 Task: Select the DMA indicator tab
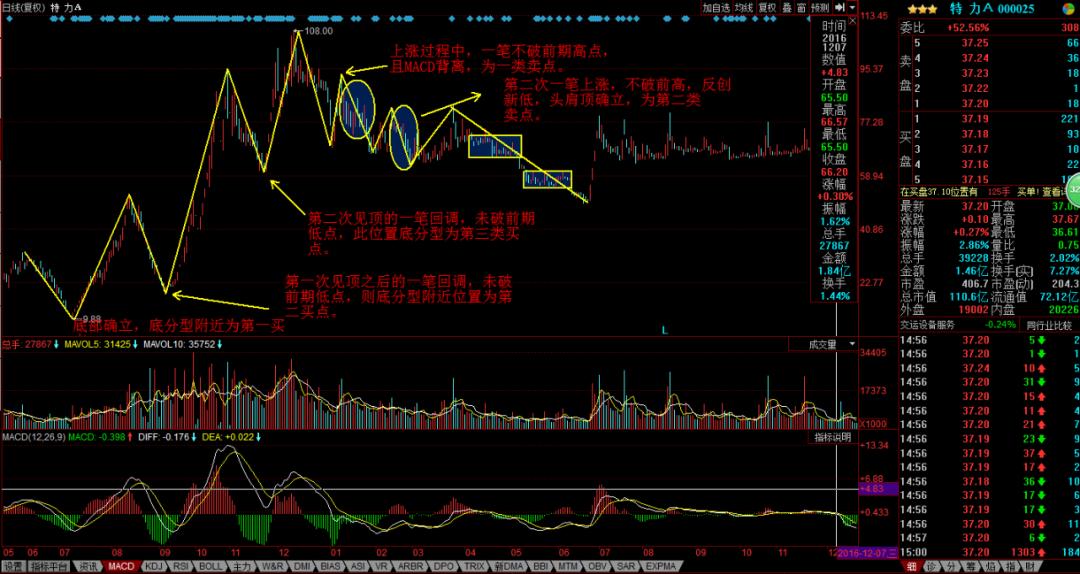pyautogui.click(x=508, y=566)
